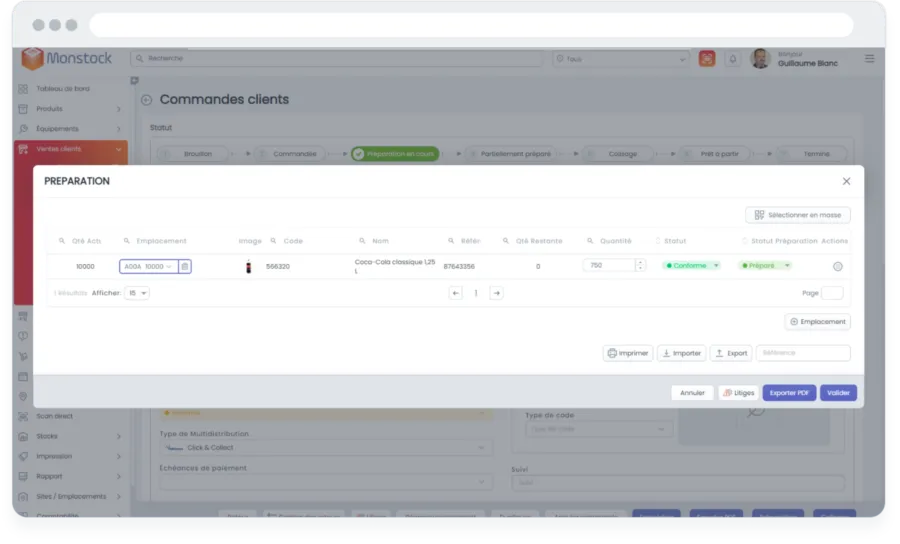The height and width of the screenshot is (544, 900).
Task: Open Tableau de bord in sidebar
Action: (63, 89)
